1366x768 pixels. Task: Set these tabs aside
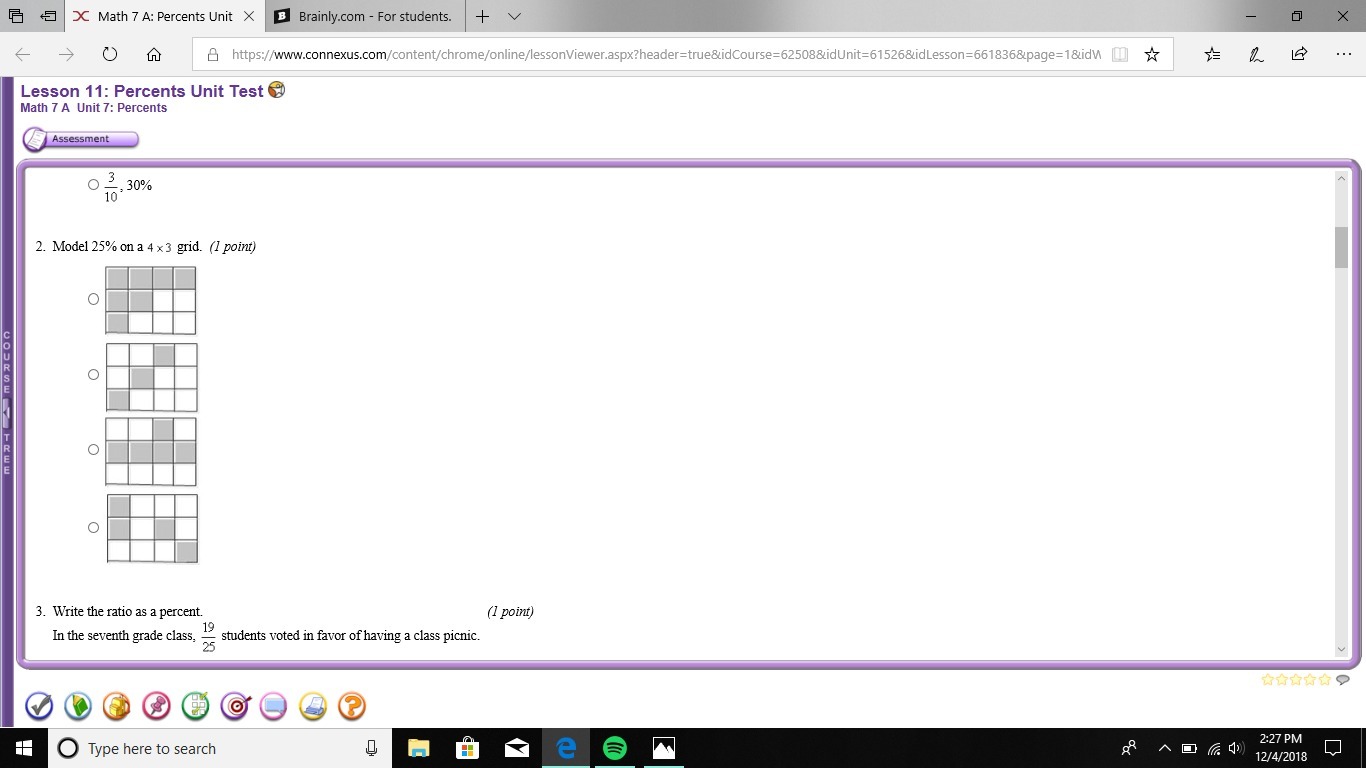pyautogui.click(x=48, y=16)
